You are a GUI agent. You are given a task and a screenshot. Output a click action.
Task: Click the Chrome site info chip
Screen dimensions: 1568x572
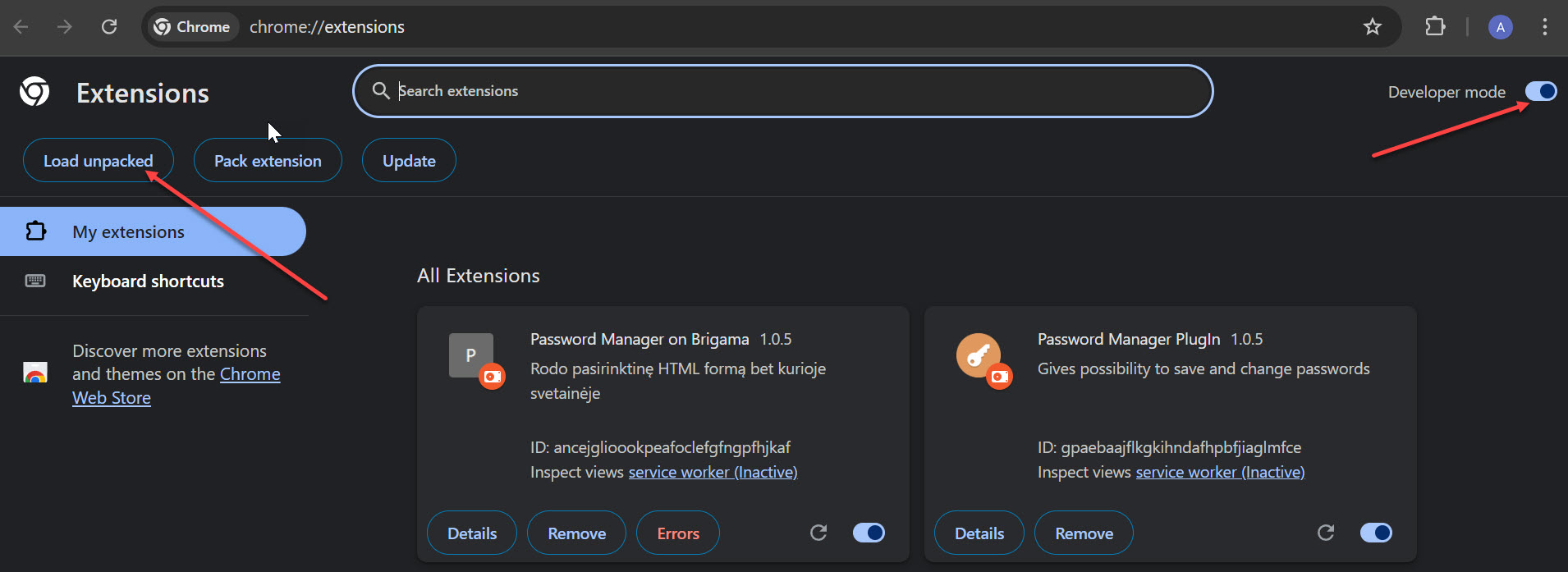point(193,27)
